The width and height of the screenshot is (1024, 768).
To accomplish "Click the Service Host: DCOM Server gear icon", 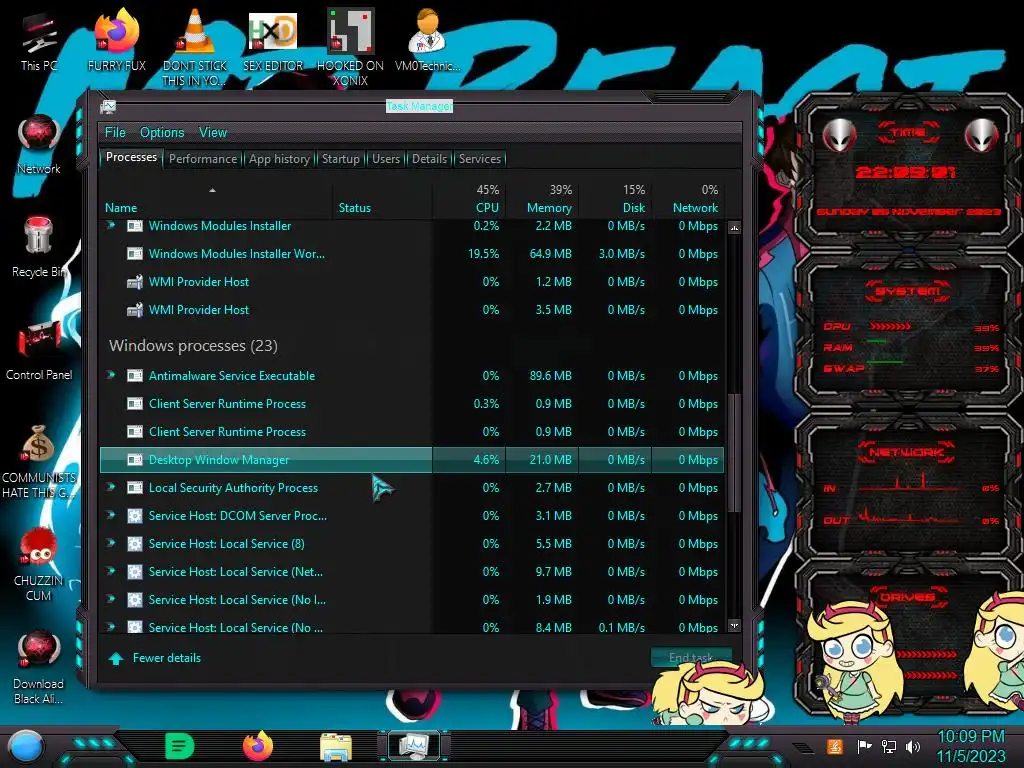I will (135, 516).
